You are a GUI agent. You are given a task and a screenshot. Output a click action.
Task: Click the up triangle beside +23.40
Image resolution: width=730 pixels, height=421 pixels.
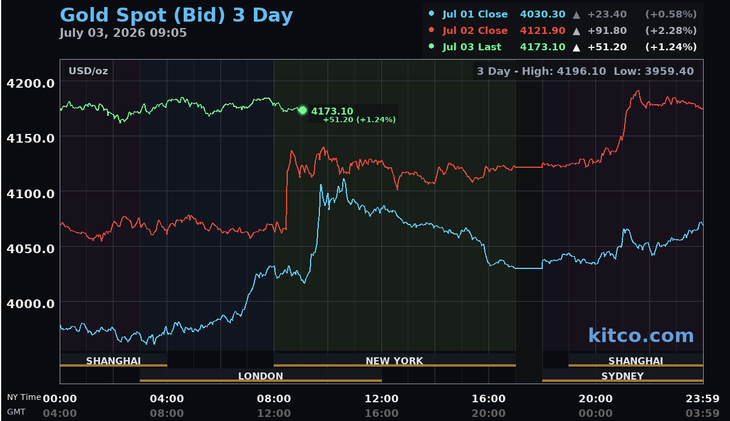[576, 15]
